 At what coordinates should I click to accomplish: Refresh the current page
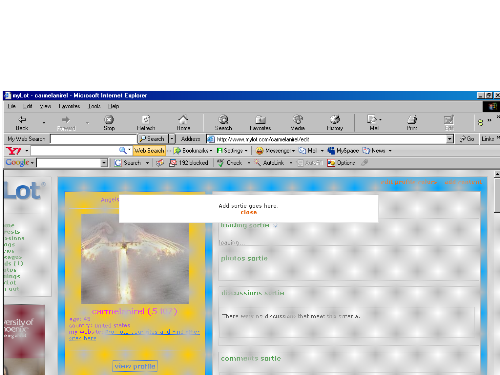pos(146,122)
